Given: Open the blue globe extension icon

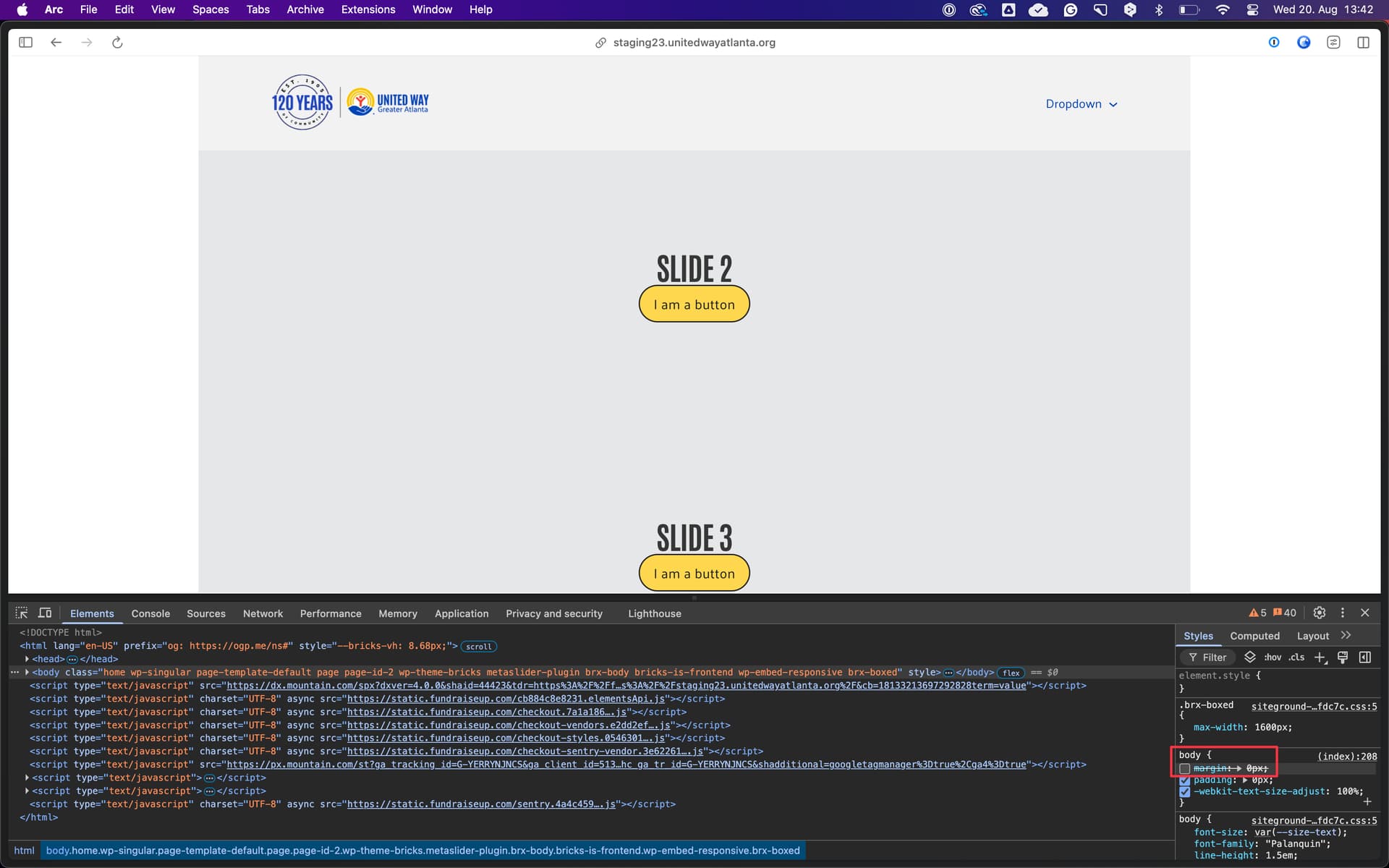Looking at the screenshot, I should [1304, 43].
